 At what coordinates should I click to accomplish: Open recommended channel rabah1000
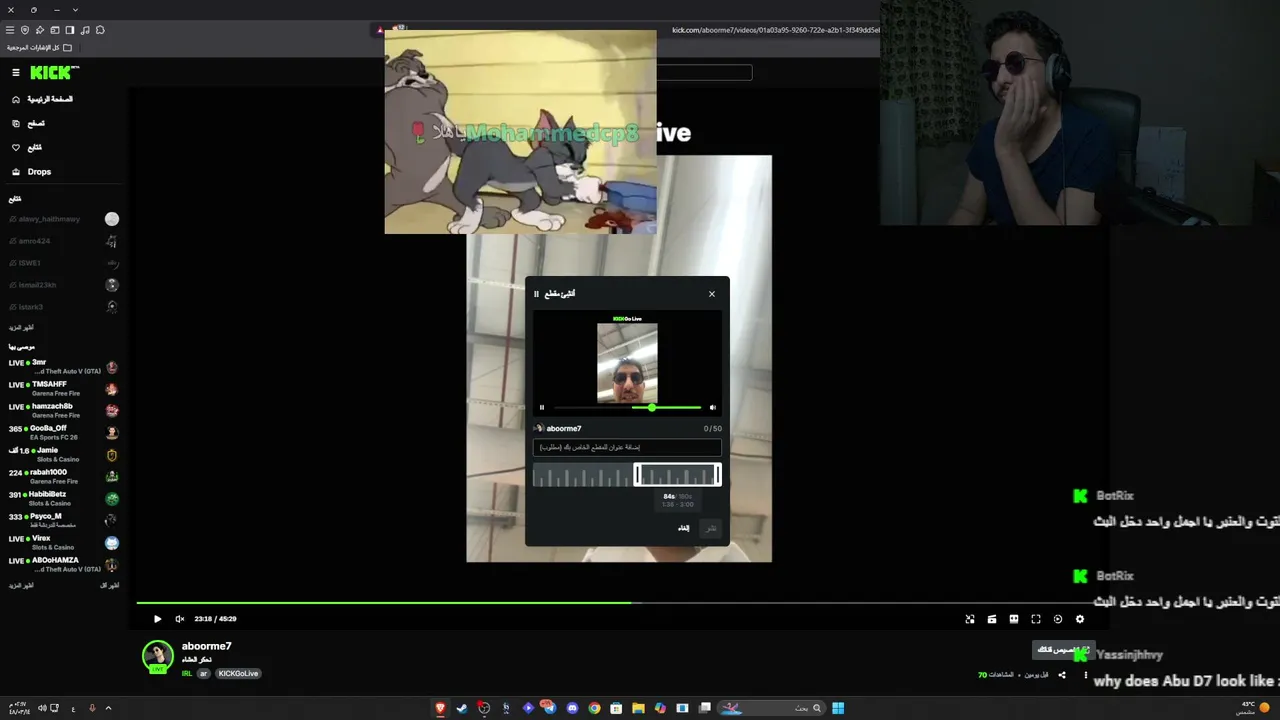click(63, 476)
